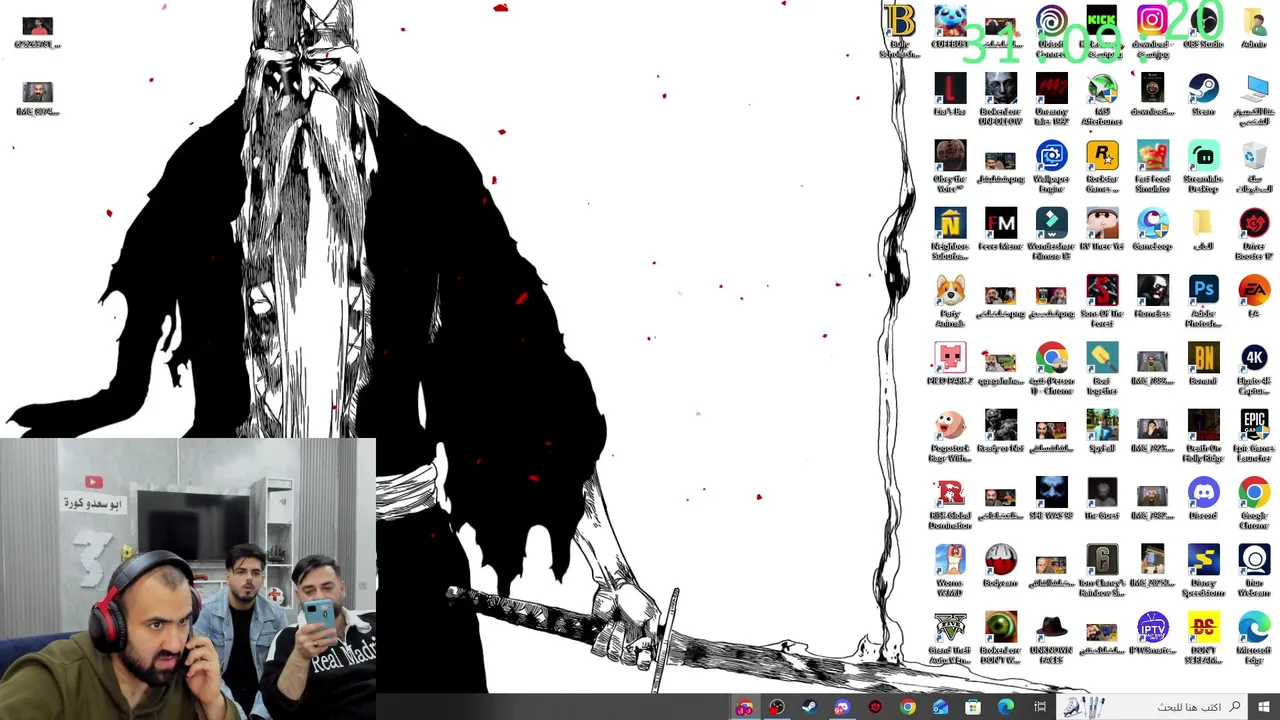Open the Bodycam game shortcut
This screenshot has height=720, width=1280.
coord(1000,565)
